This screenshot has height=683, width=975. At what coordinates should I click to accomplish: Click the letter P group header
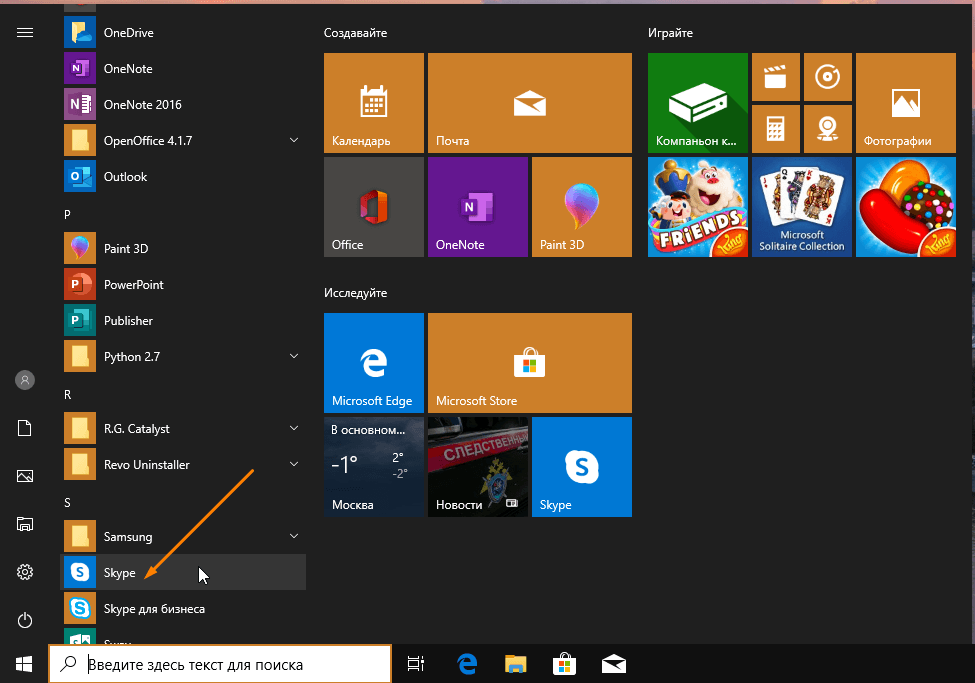tap(67, 215)
